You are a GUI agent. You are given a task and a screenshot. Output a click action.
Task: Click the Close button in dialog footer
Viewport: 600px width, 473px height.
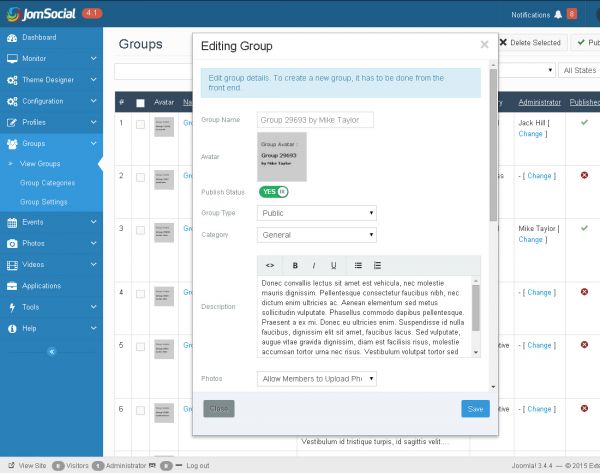click(x=219, y=409)
